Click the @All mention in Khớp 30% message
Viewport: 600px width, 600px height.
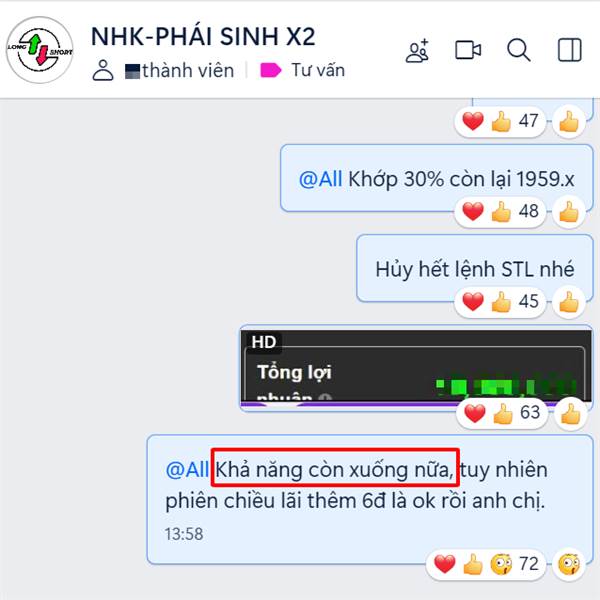click(x=320, y=179)
